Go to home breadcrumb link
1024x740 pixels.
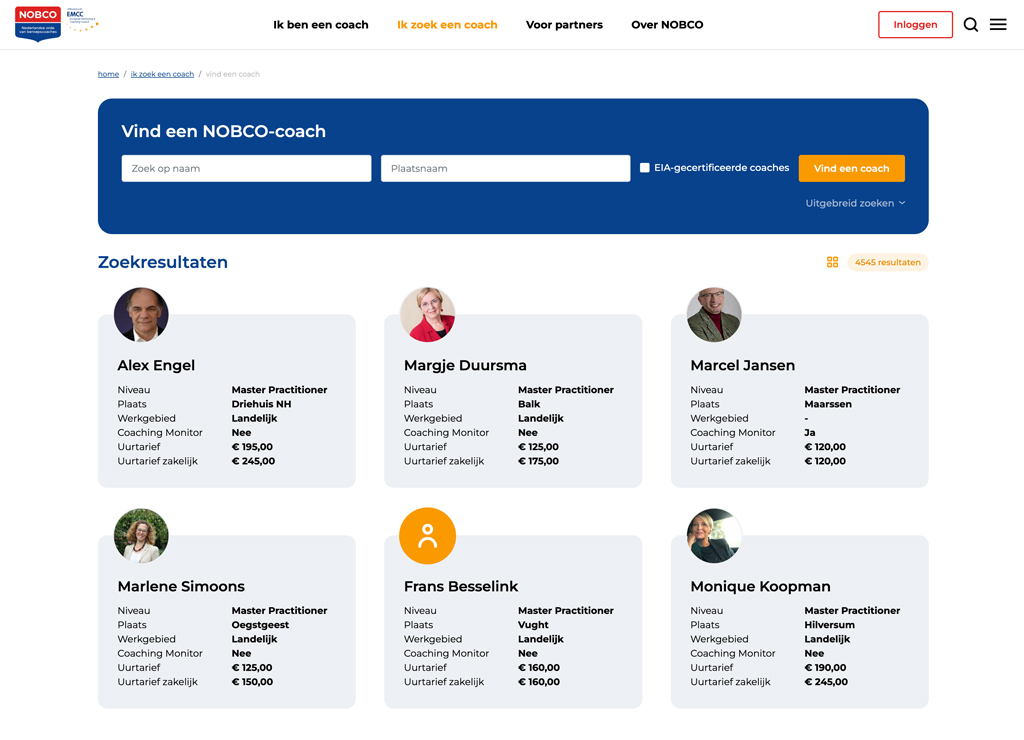(108, 74)
